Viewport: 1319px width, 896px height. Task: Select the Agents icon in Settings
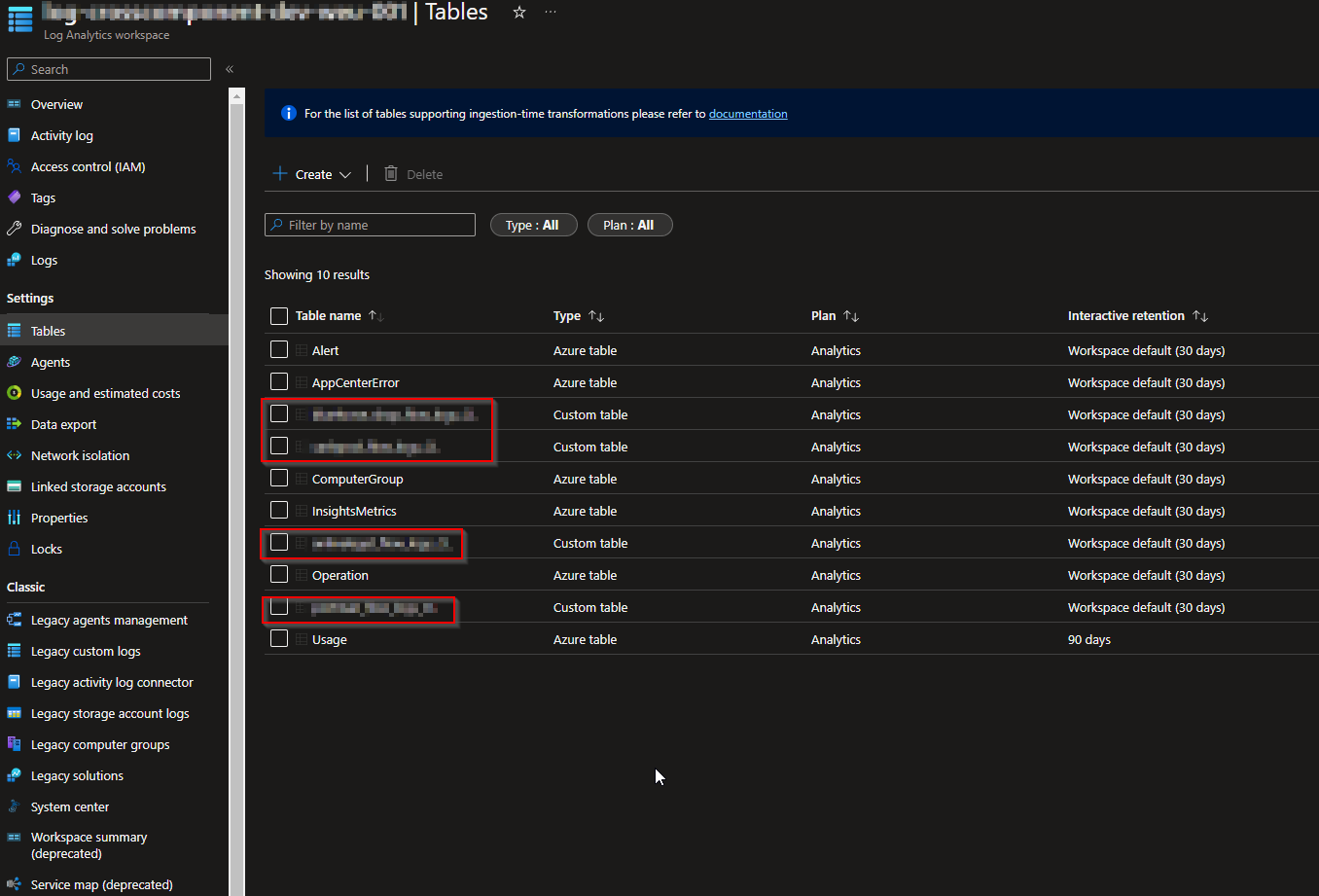[16, 362]
